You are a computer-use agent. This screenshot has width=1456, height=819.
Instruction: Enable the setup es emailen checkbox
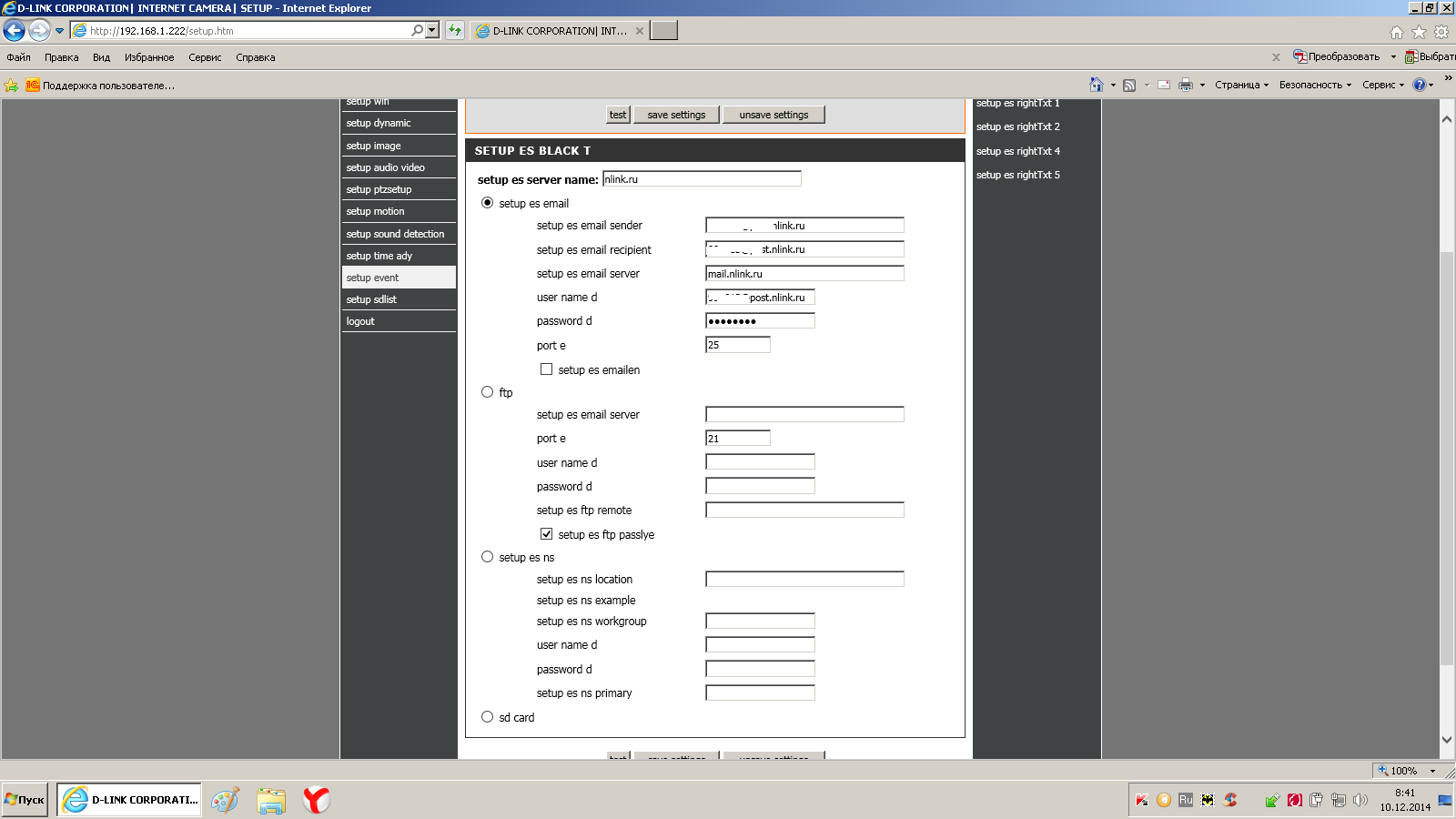[x=546, y=369]
